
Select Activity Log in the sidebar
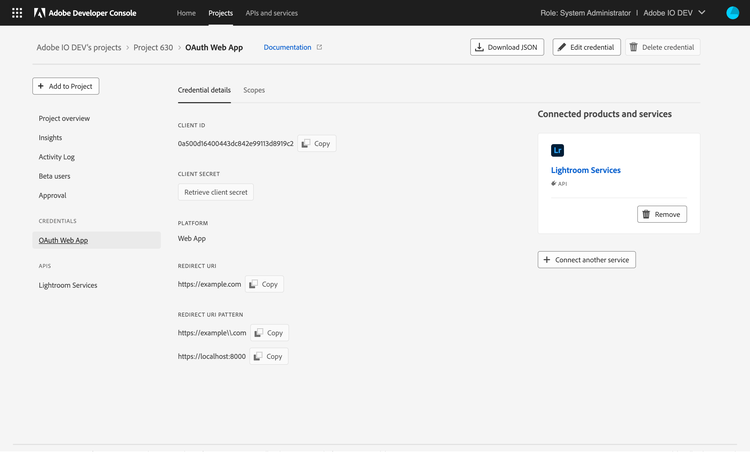57,157
